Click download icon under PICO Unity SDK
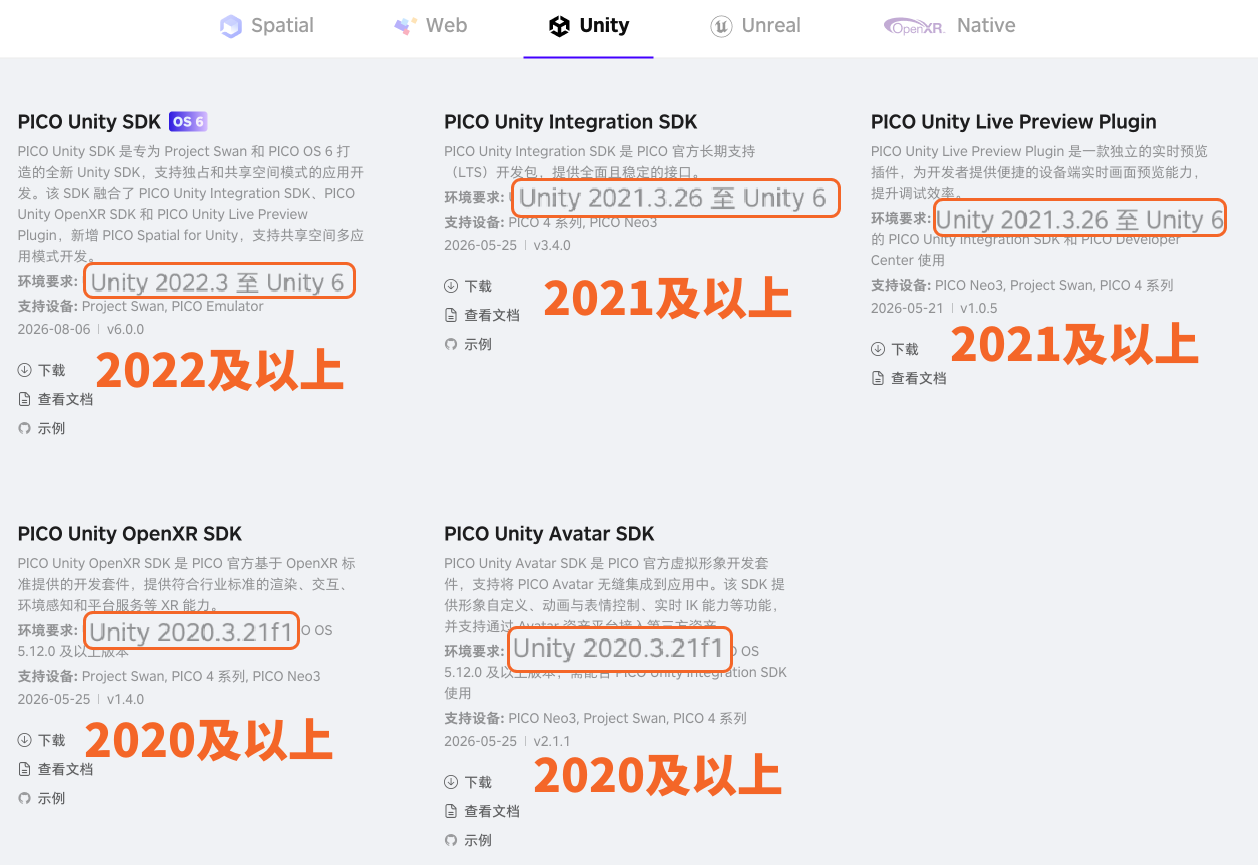This screenshot has width=1258, height=865. pos(24,370)
